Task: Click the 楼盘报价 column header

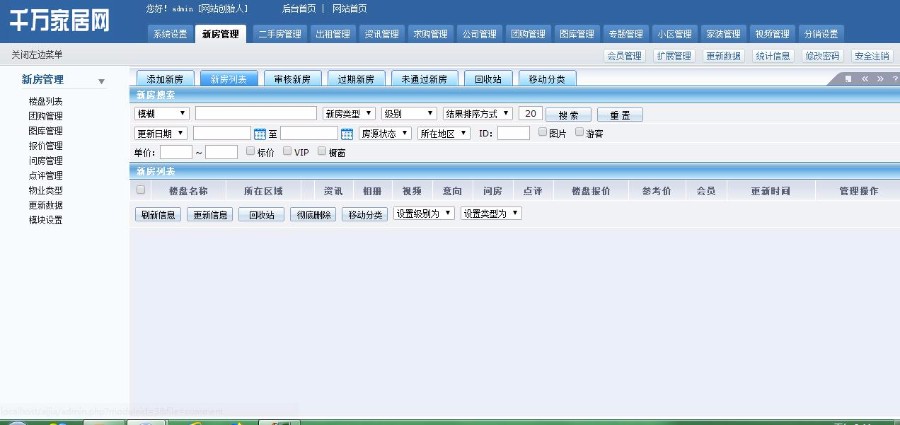Action: click(591, 191)
